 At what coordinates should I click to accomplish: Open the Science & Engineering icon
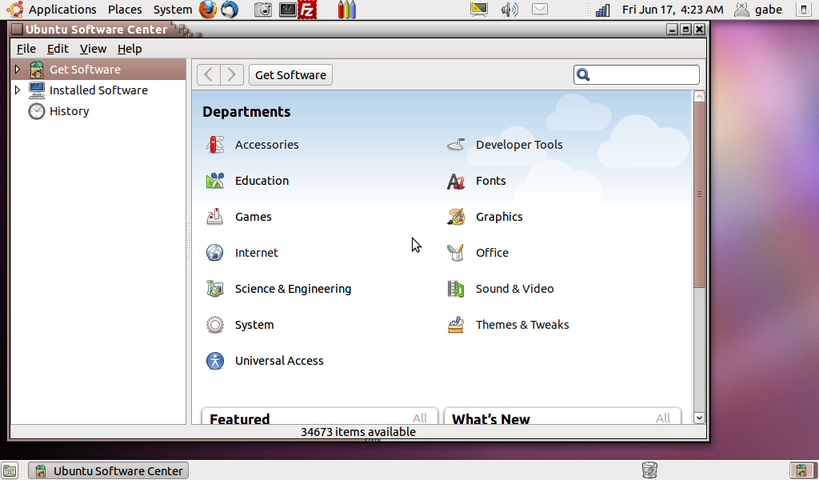coord(215,289)
